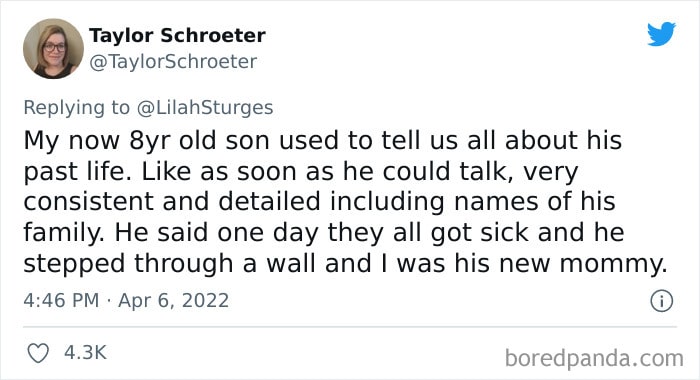
Task: Open Taylor Schroeter's profile photo
Action: pos(54,49)
